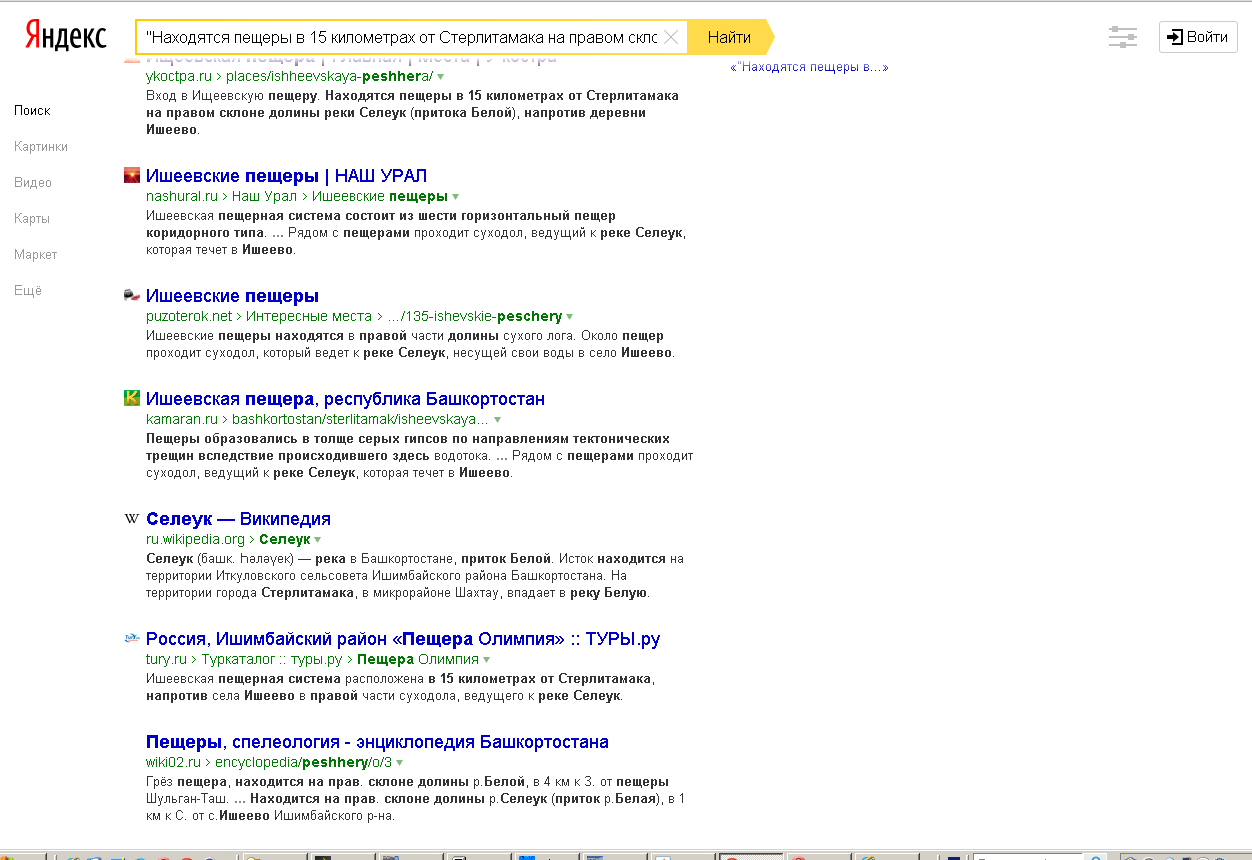Click the Wikipedia favicon beside Селеук
This screenshot has width=1252, height=860.
[132, 519]
